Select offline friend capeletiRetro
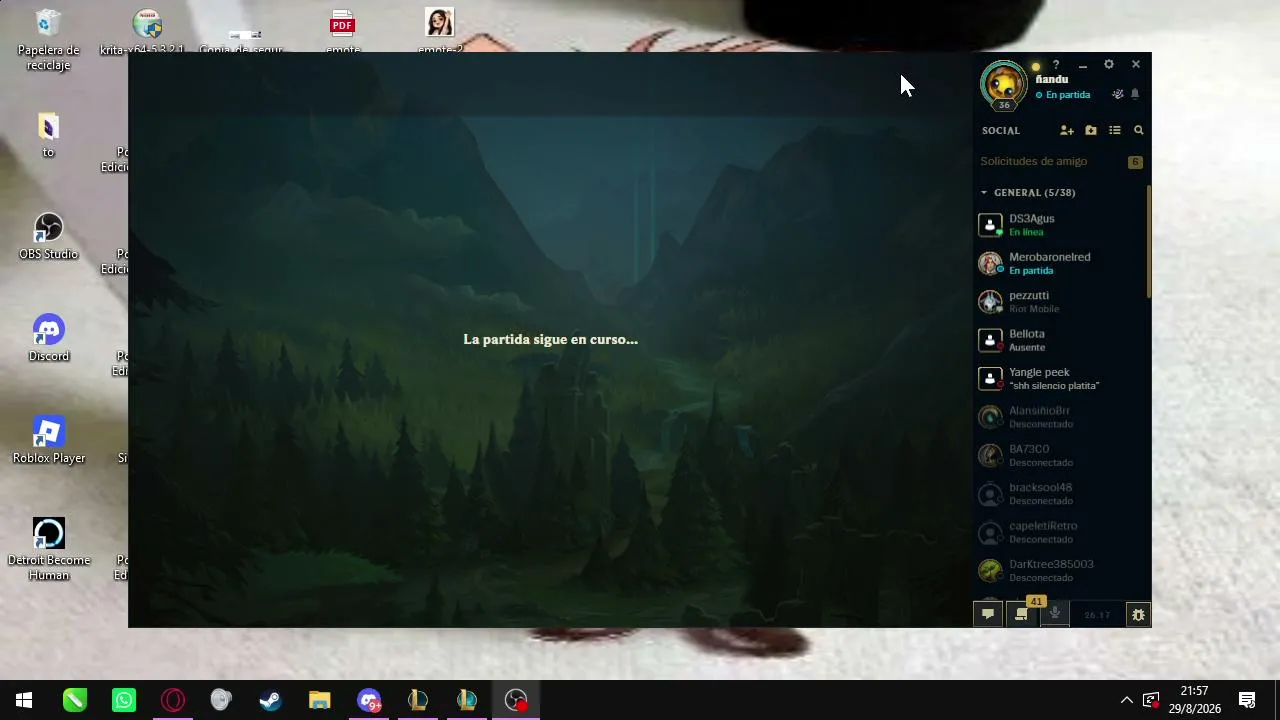The height and width of the screenshot is (720, 1280). tap(1060, 533)
